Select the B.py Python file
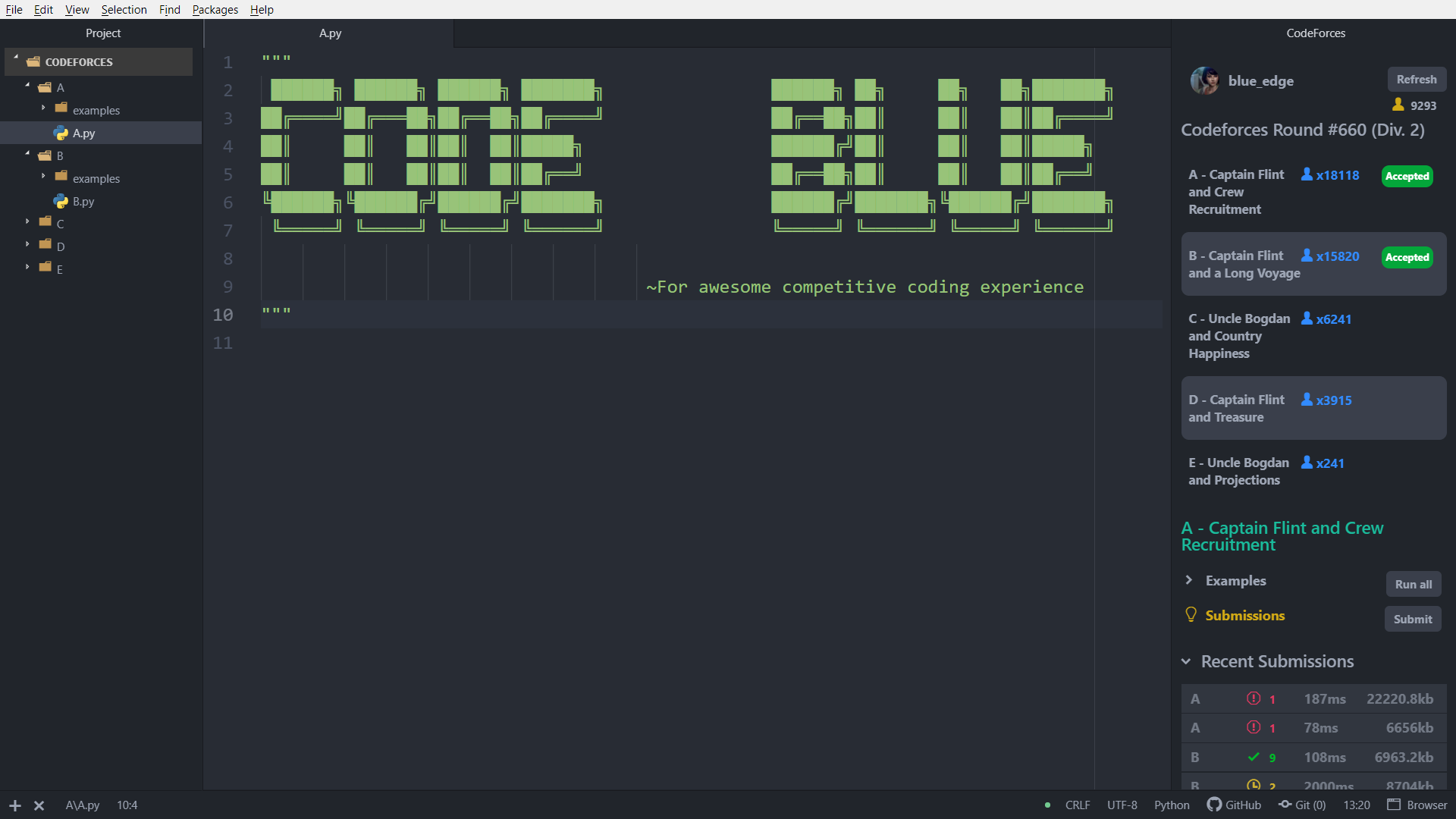This screenshot has height=819, width=1456. (83, 202)
